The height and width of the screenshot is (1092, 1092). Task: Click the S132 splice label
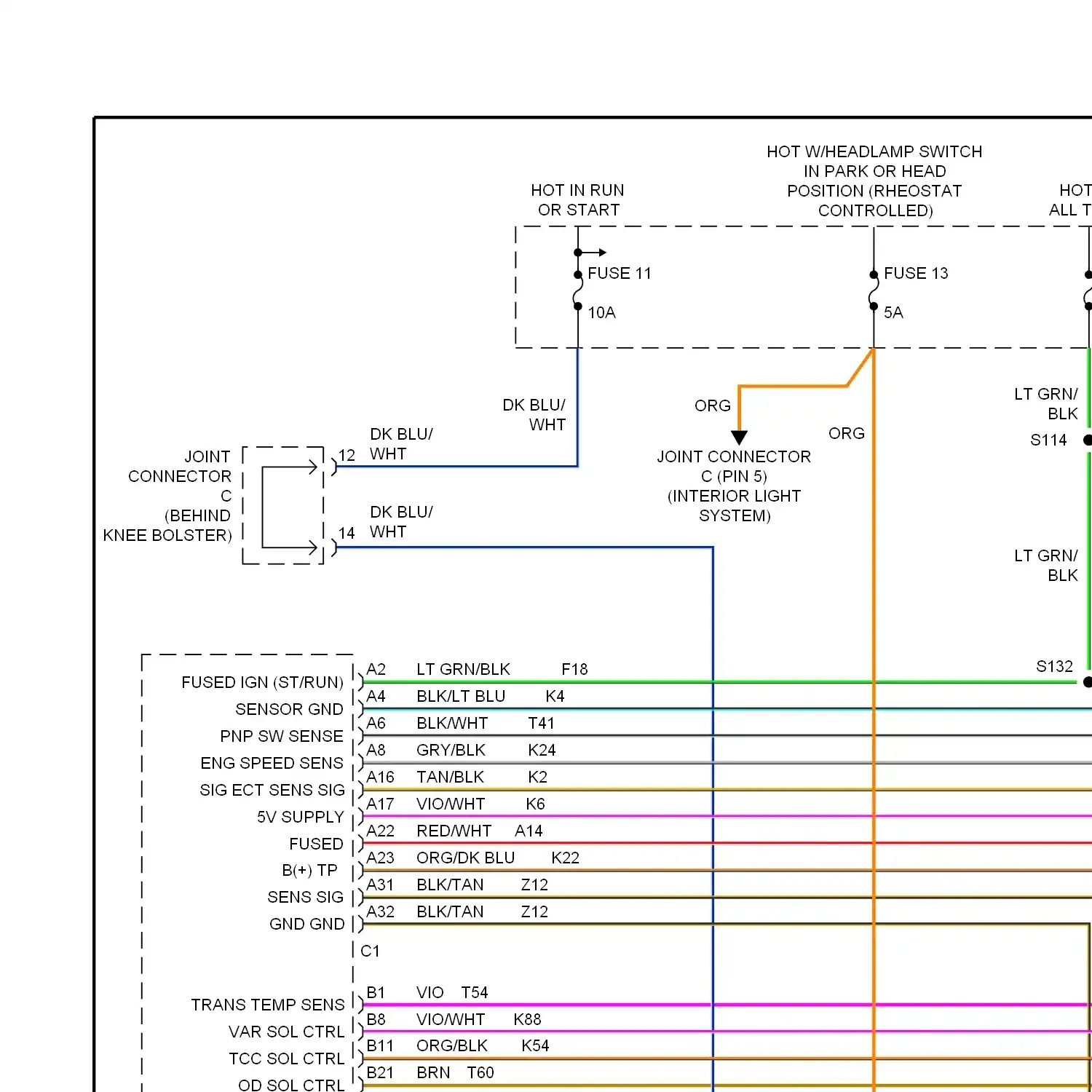1055,666
